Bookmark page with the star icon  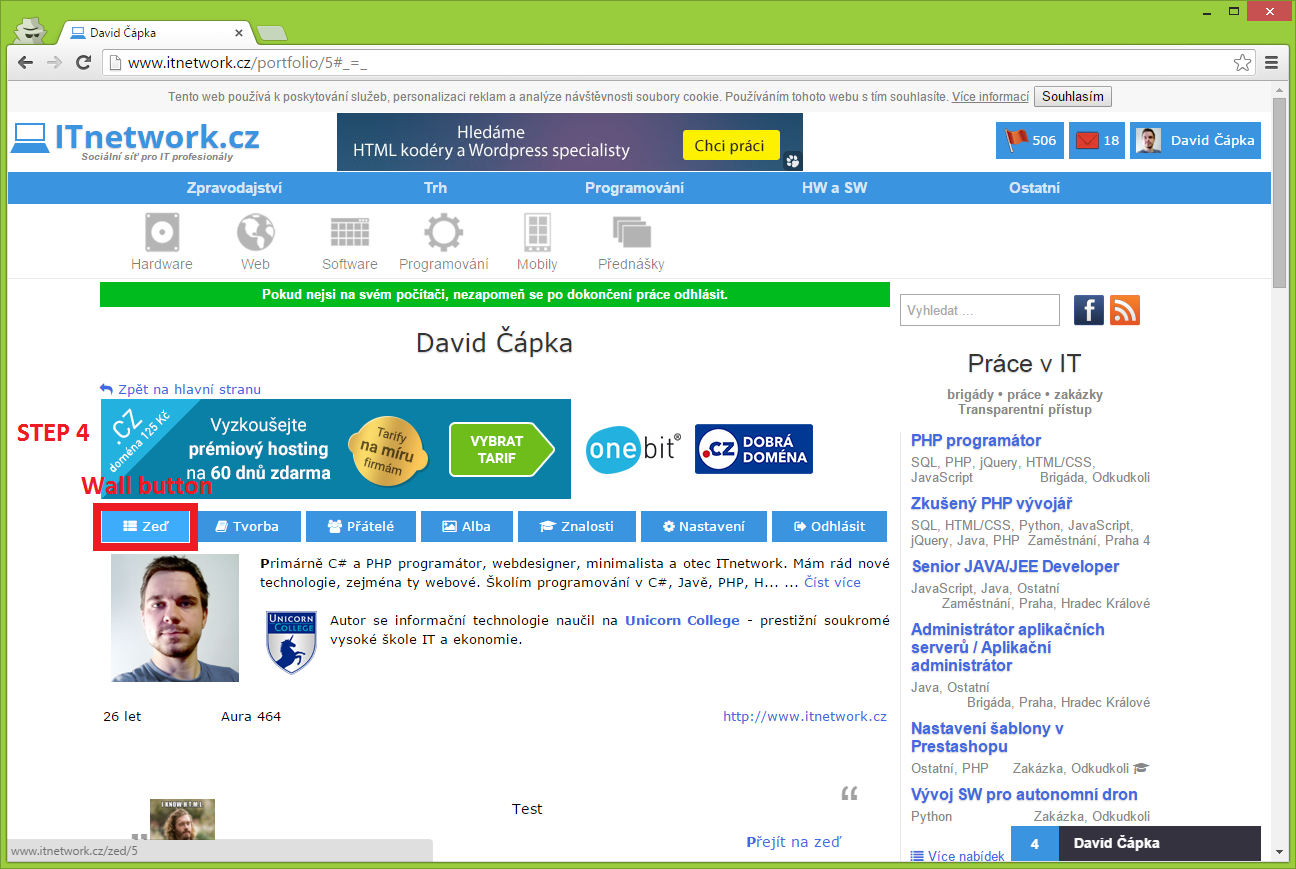click(1242, 63)
